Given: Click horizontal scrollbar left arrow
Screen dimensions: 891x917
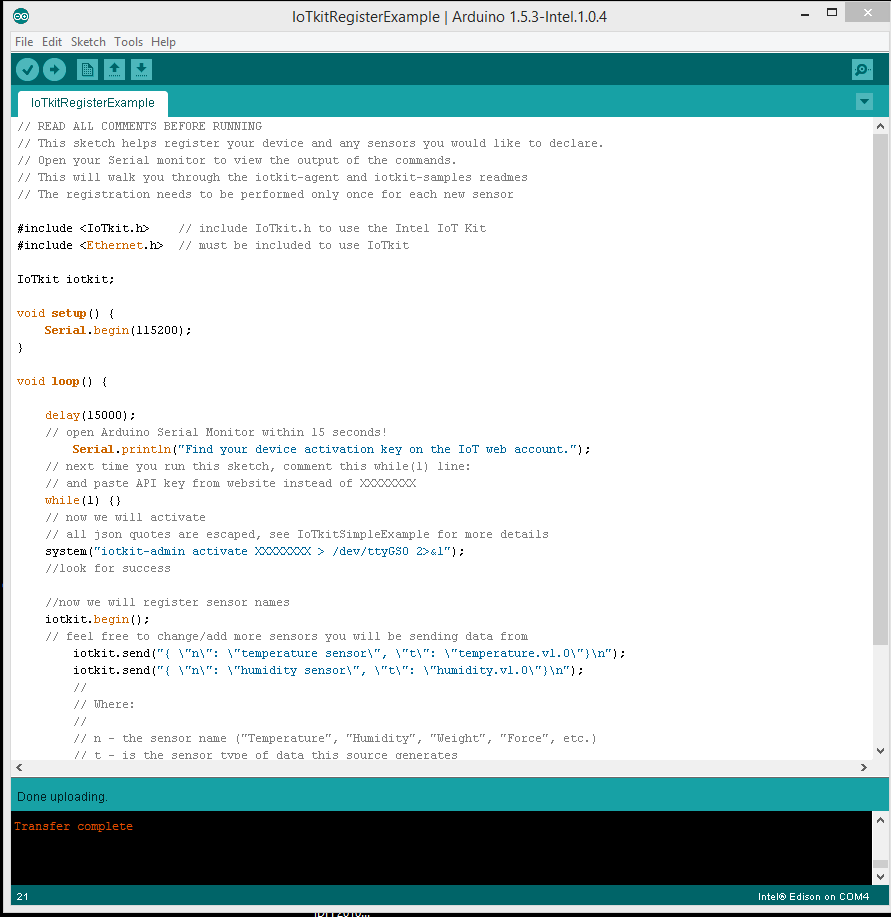Looking at the screenshot, I should (19, 767).
